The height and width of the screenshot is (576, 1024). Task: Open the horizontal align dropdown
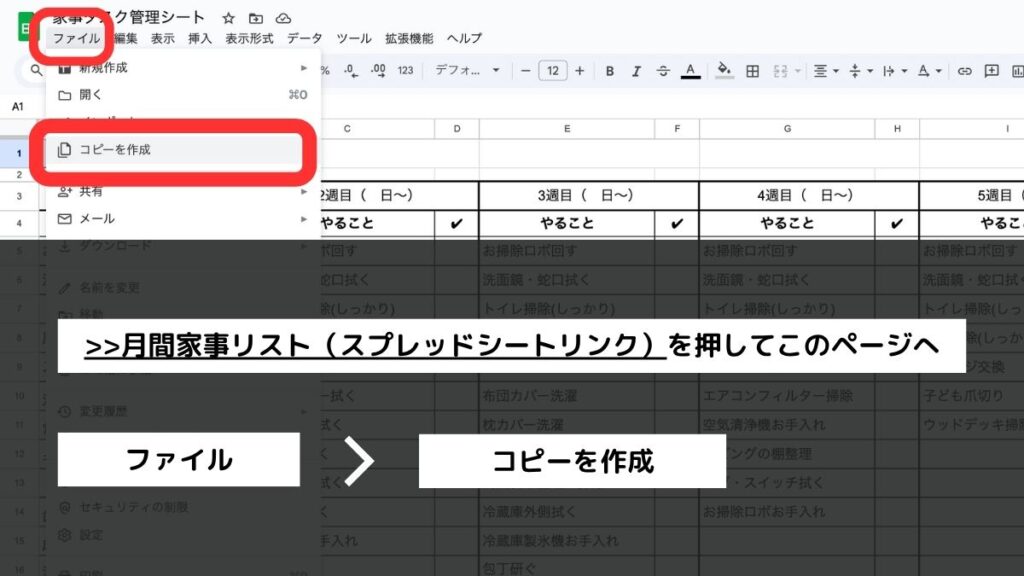(x=826, y=71)
